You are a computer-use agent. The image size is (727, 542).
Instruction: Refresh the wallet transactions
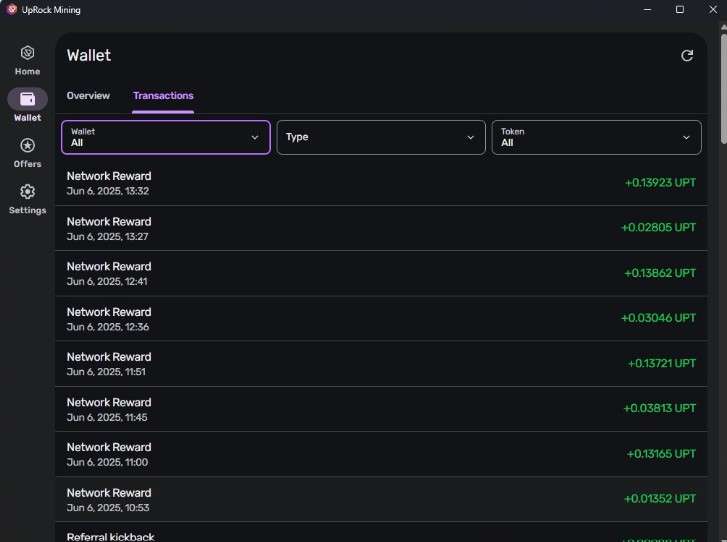pyautogui.click(x=687, y=56)
